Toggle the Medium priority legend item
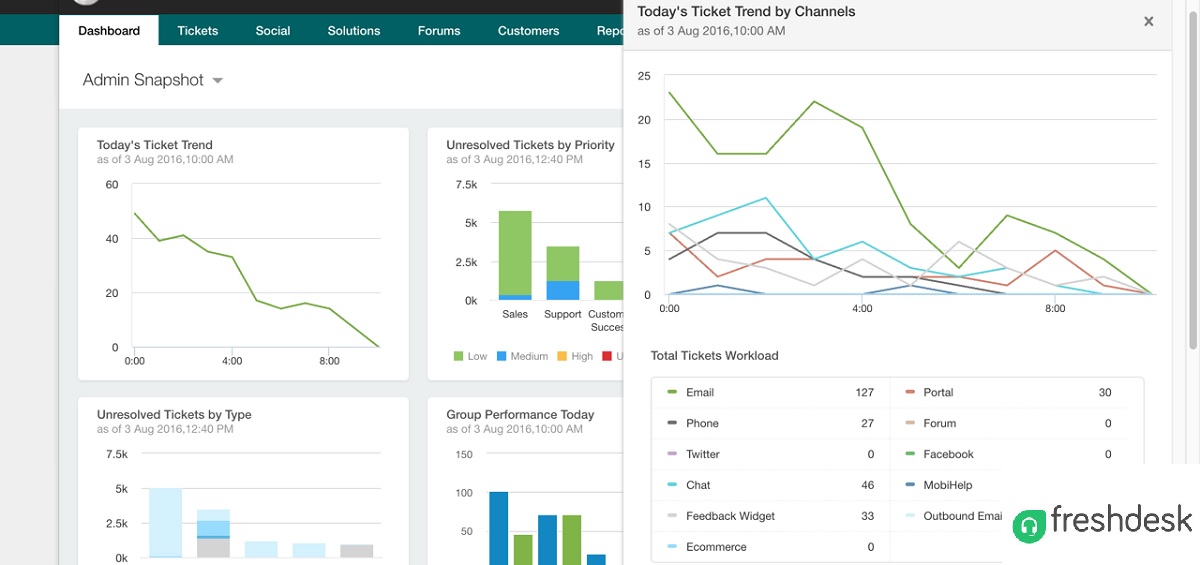 click(523, 356)
